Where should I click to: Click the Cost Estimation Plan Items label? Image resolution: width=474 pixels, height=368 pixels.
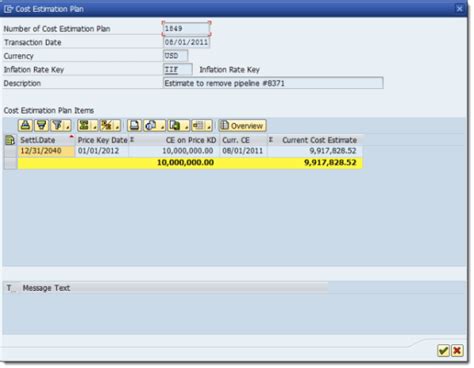point(49,110)
